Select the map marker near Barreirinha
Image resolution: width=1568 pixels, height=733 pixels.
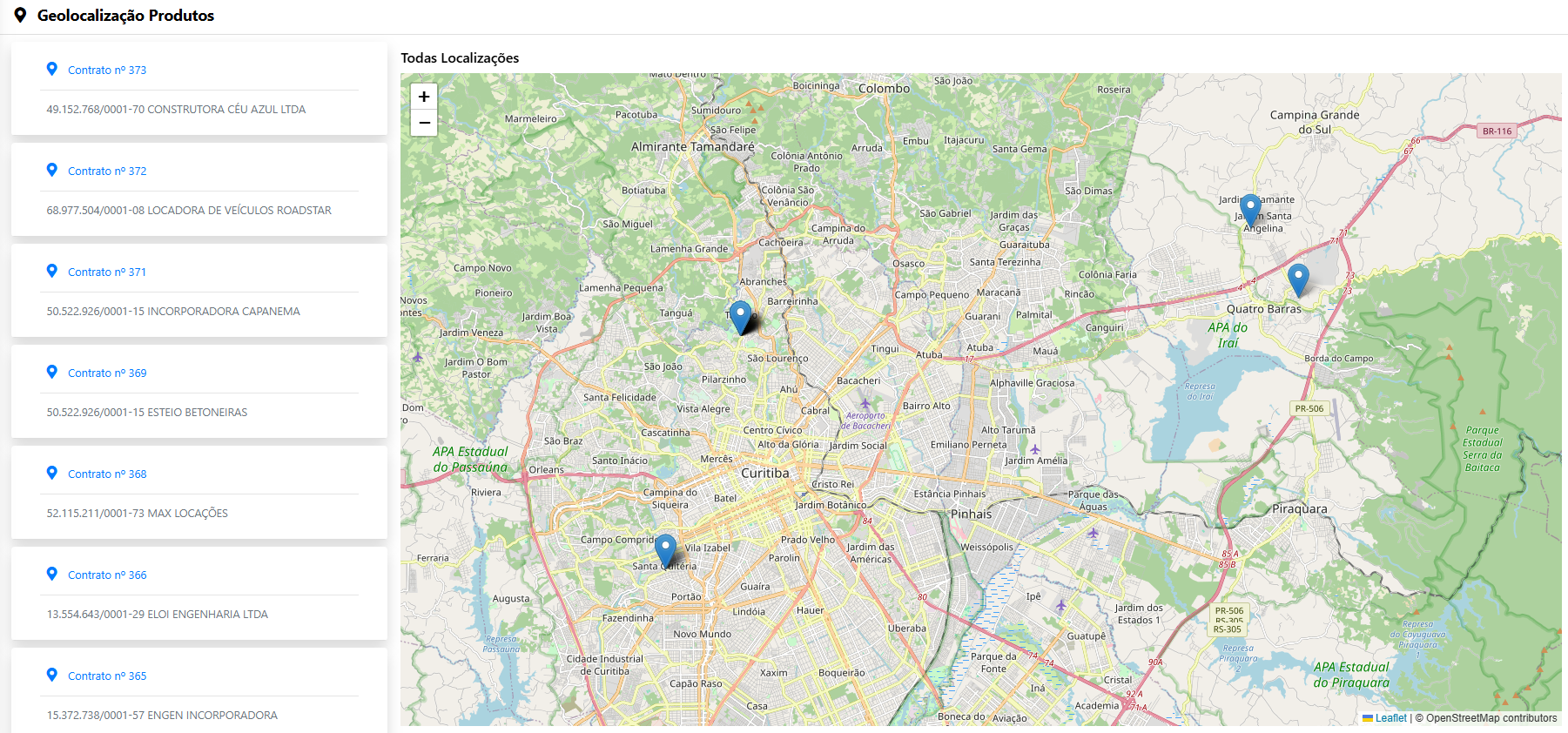pyautogui.click(x=740, y=316)
